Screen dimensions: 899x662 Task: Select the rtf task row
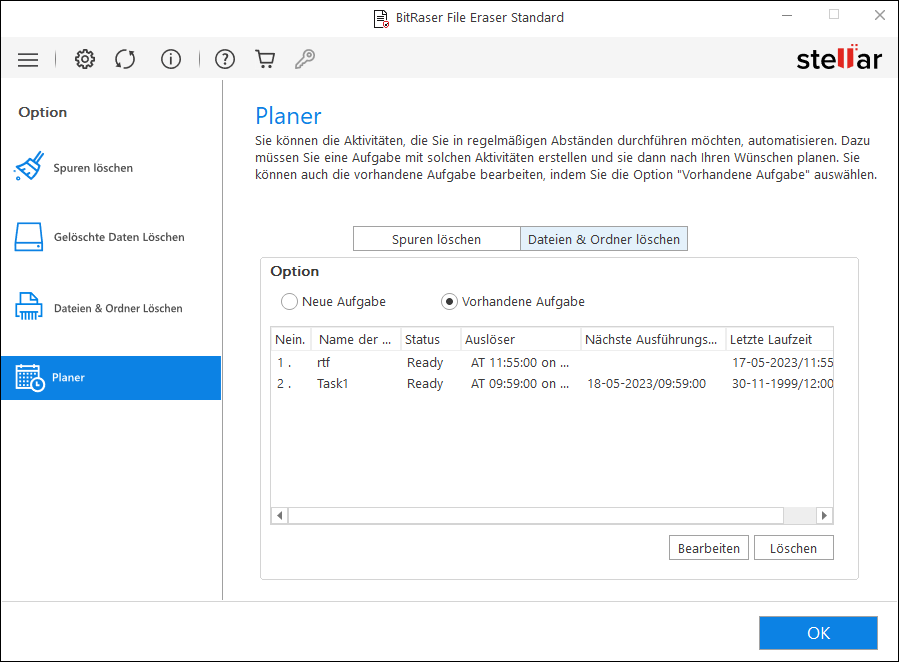point(552,362)
